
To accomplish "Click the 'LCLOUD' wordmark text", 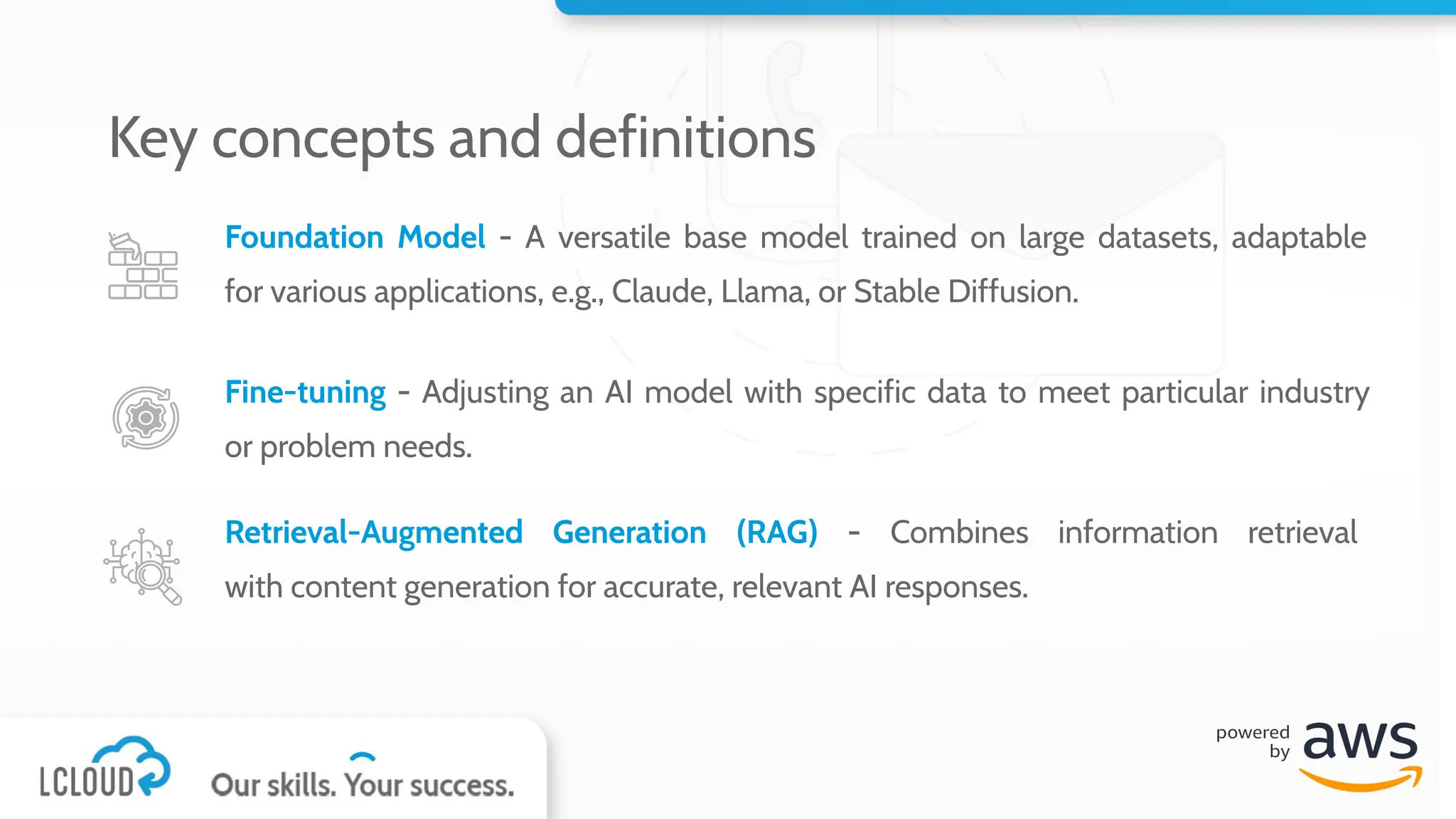I will 87,781.
